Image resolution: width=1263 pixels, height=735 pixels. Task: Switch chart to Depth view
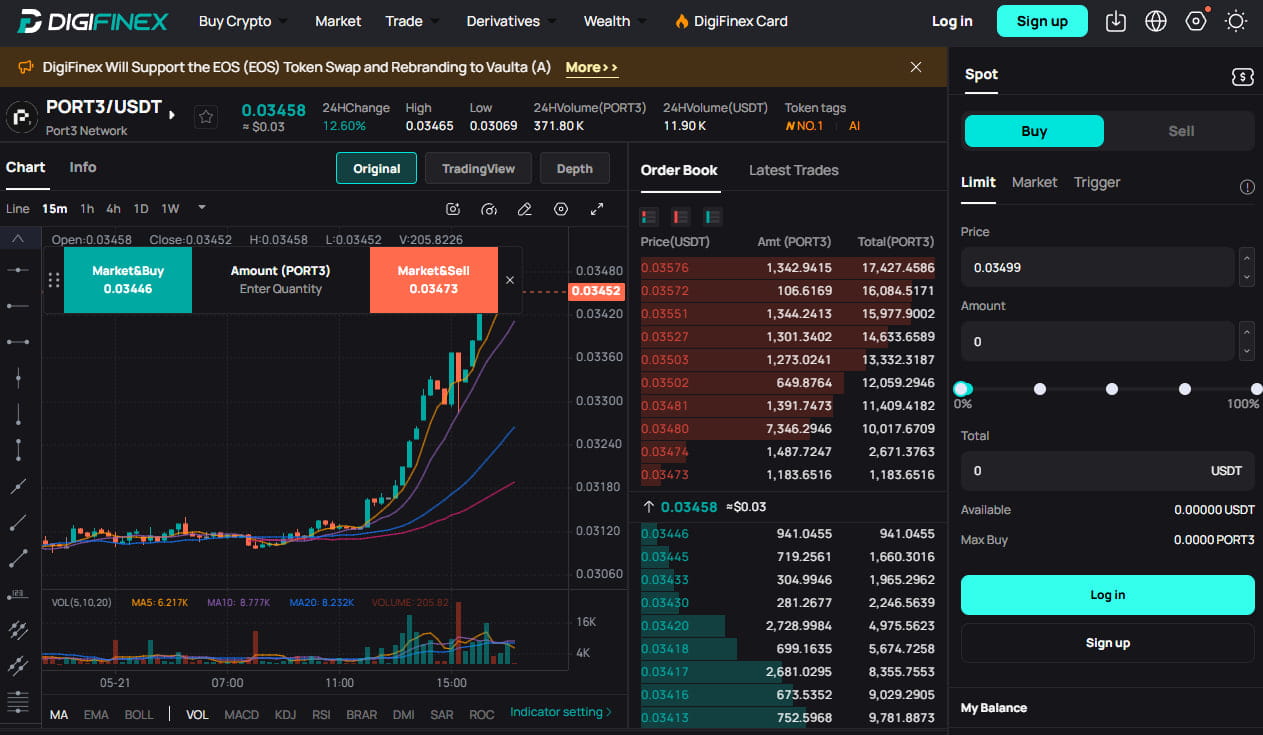[574, 168]
